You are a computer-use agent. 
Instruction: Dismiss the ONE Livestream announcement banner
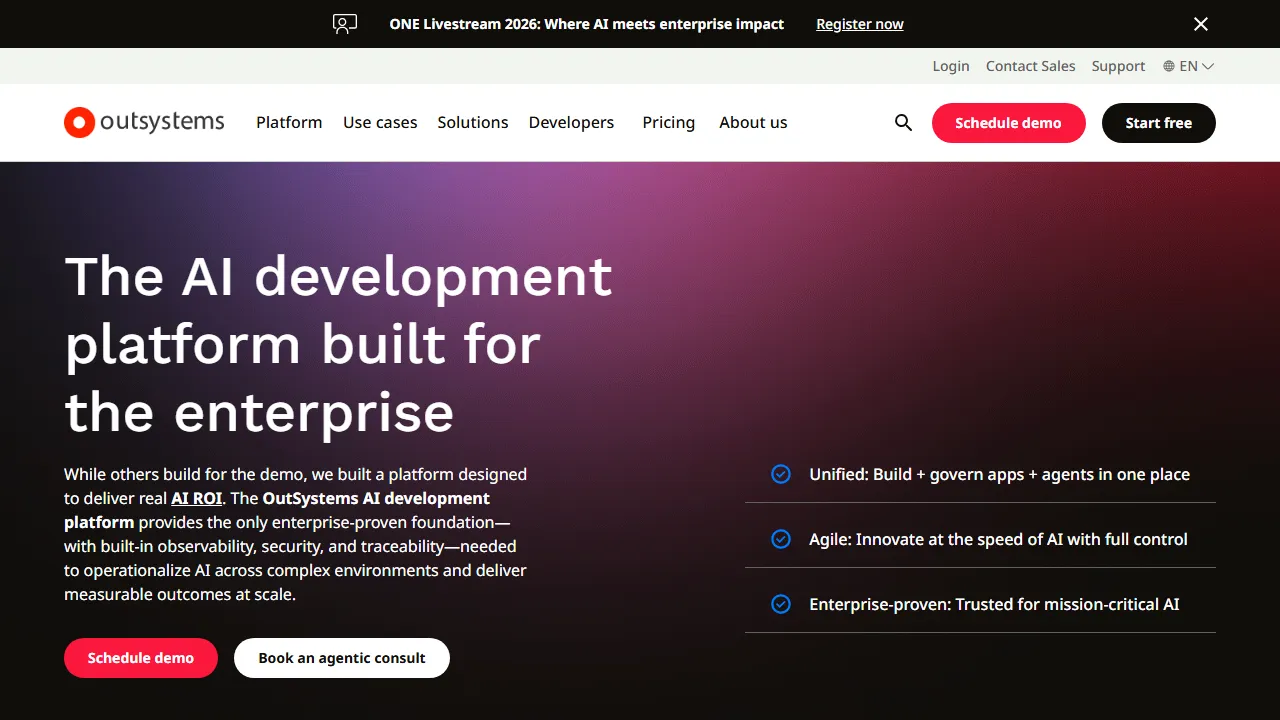1201,24
